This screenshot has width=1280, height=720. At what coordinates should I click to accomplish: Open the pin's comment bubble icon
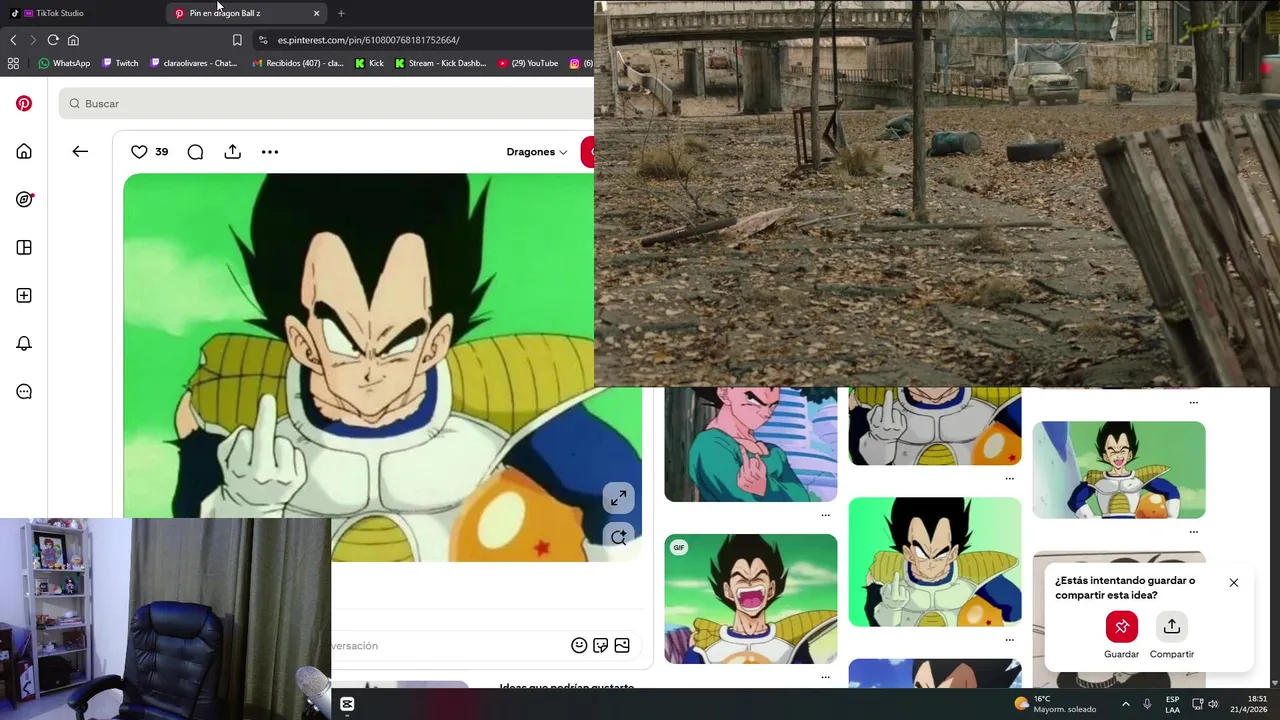pos(195,152)
